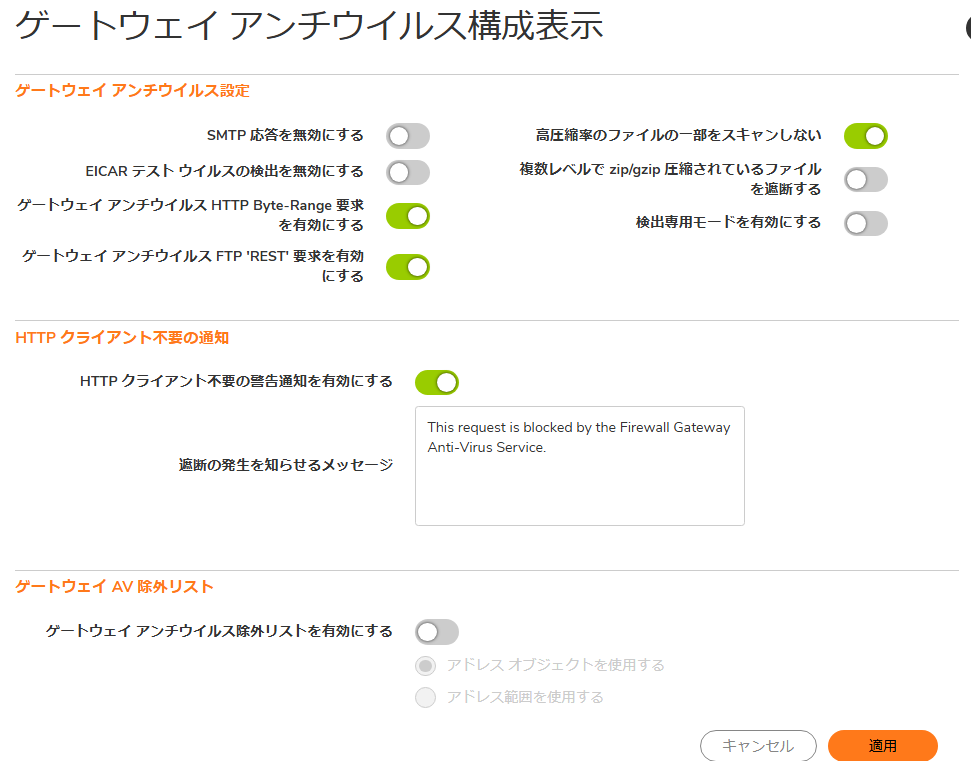Disable 高圧縮率のファイルの一部をスキャンしない toggle
This screenshot has width=971, height=778.
(866, 136)
